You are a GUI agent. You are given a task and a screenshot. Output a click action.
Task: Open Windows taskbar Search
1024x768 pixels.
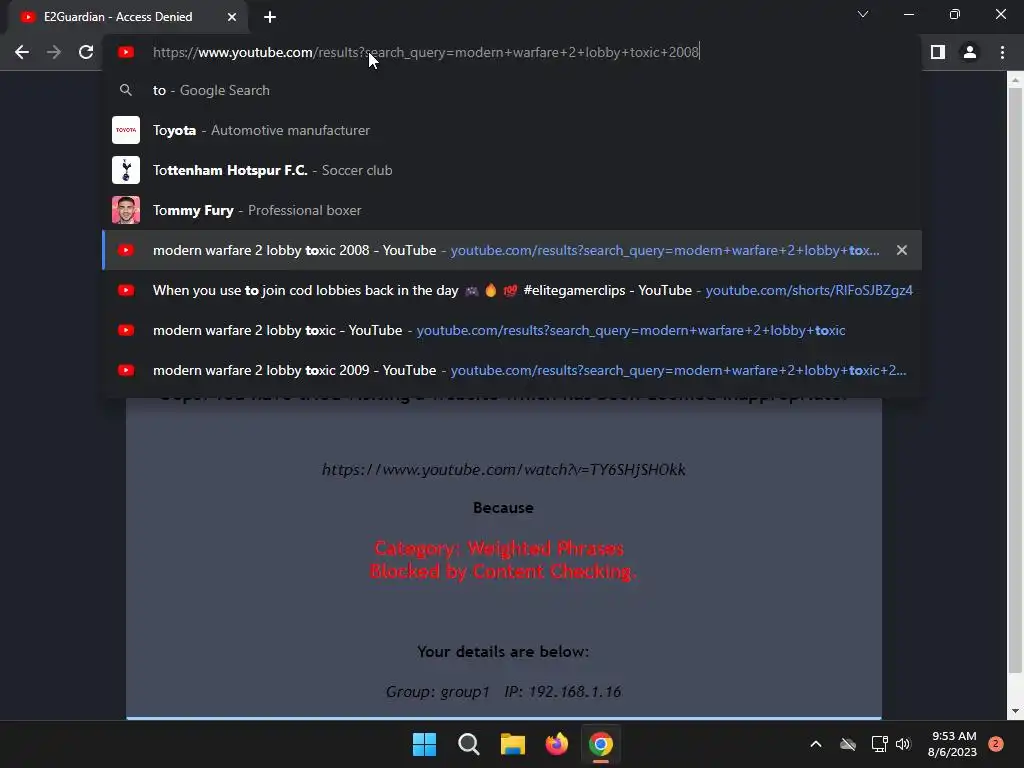pos(469,744)
